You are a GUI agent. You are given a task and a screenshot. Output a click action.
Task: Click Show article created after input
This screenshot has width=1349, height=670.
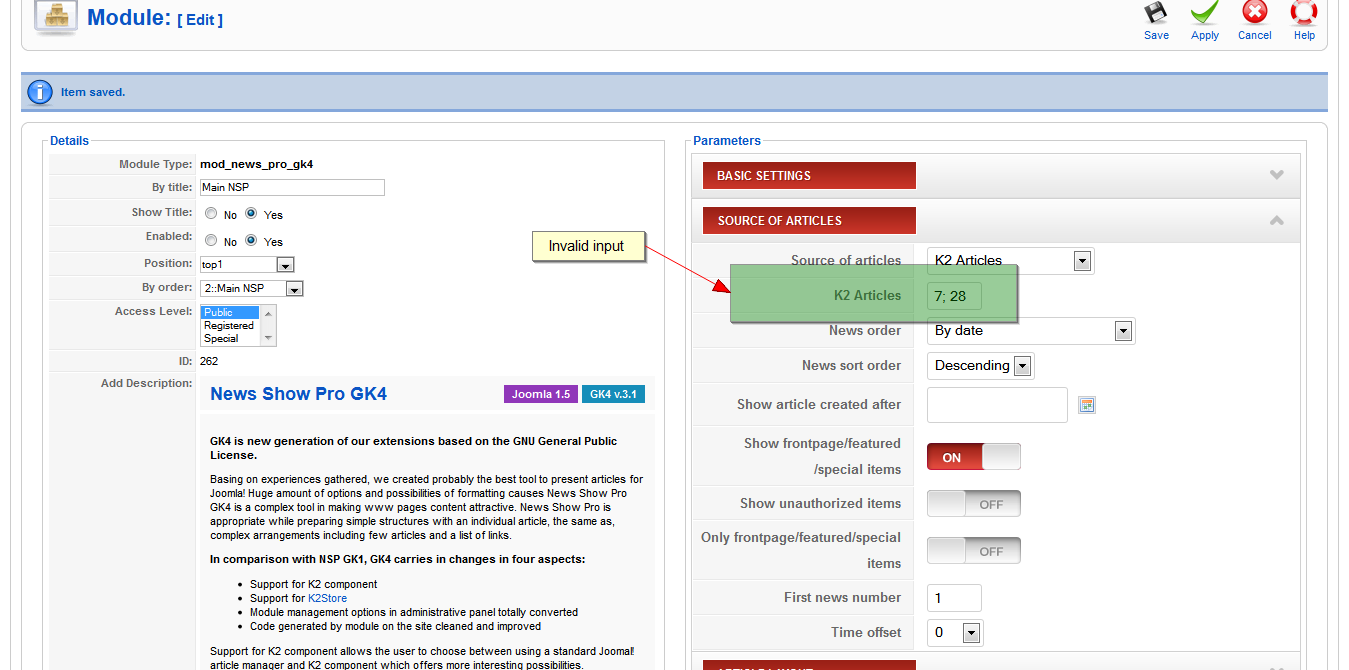pyautogui.click(x=997, y=405)
